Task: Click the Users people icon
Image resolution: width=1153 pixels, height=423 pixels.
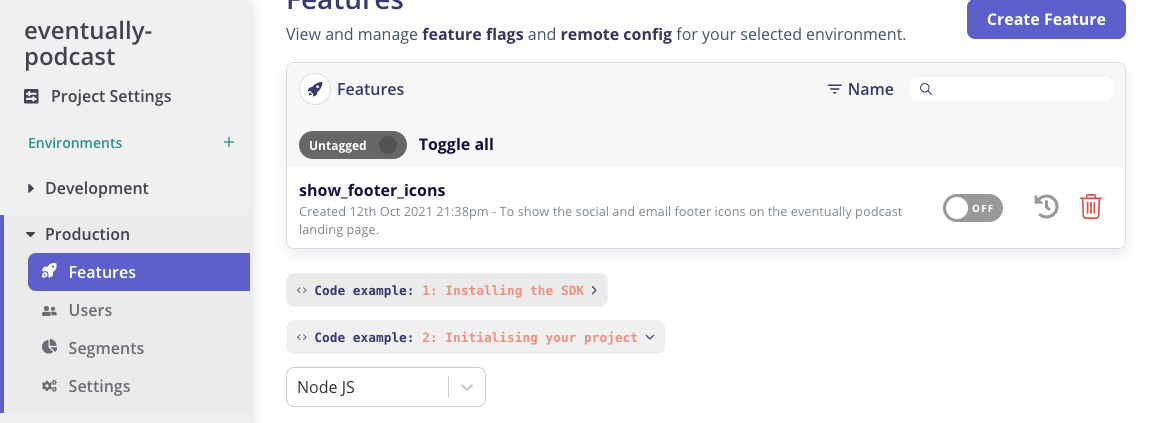Action: 49,310
